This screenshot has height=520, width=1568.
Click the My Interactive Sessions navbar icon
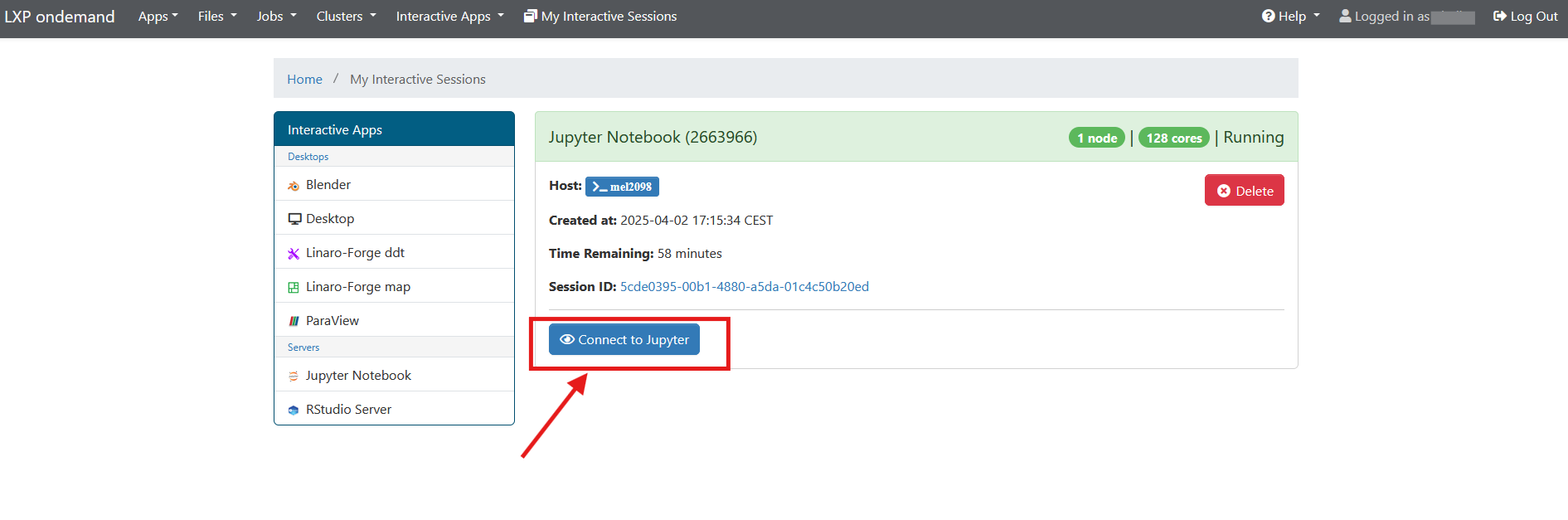531,17
